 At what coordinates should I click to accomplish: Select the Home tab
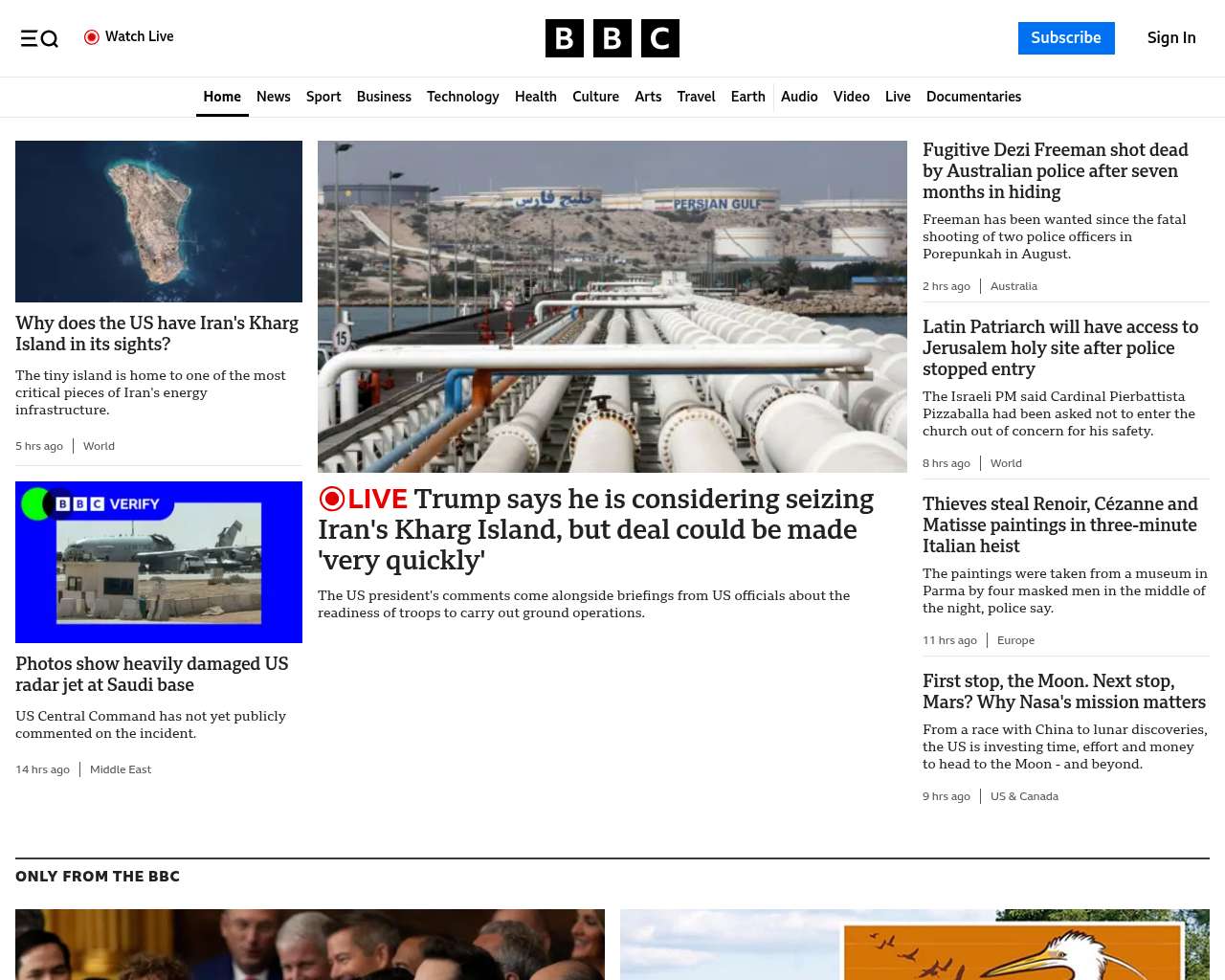point(222,97)
